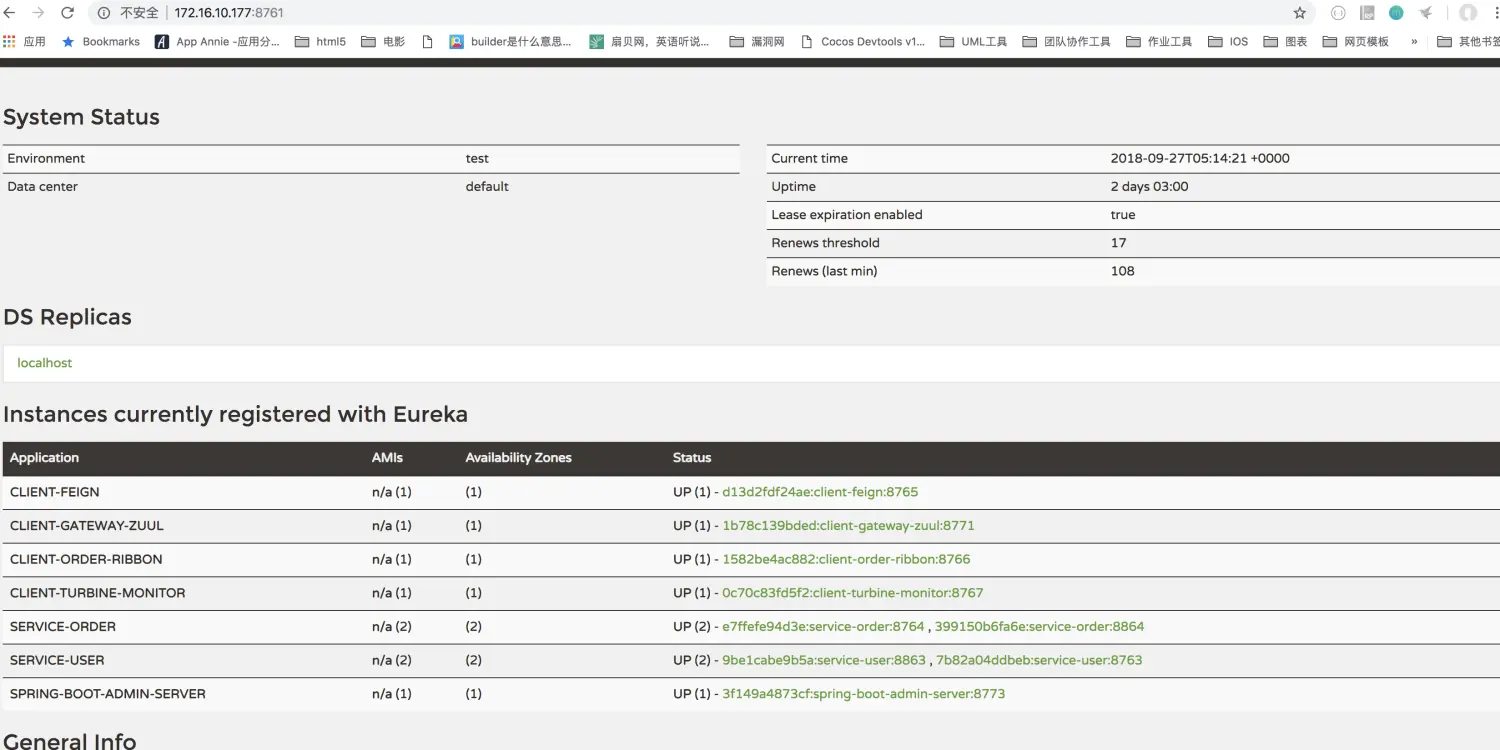1500x750 pixels.
Task: Select the CLIENT-TURBINE-MONITOR application name
Action: pos(97,593)
